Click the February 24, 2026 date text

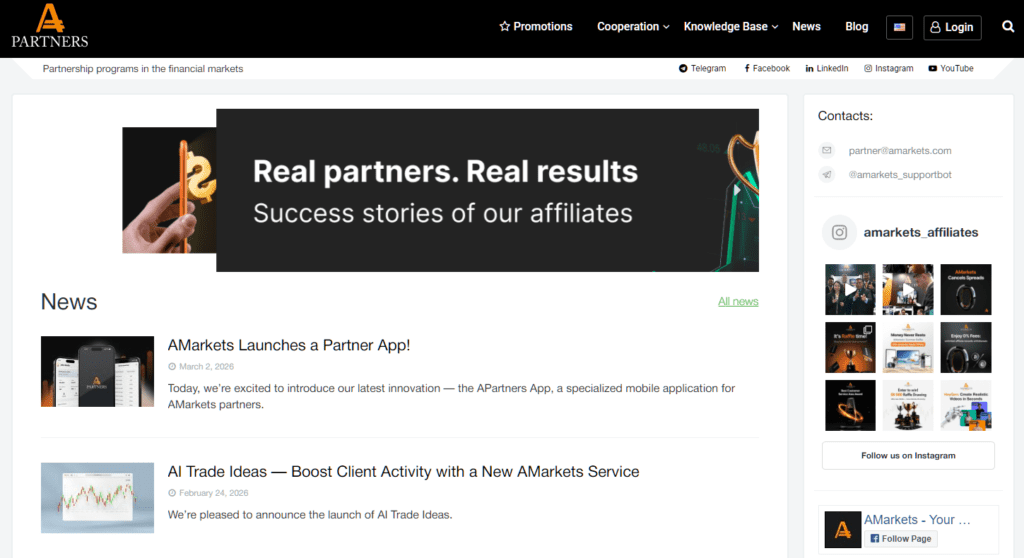[214, 493]
